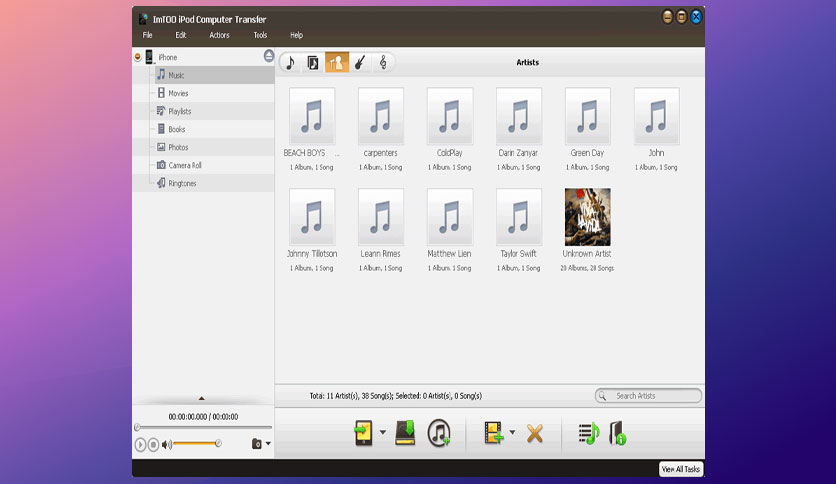
Task: Click the device info icon
Action: point(617,433)
